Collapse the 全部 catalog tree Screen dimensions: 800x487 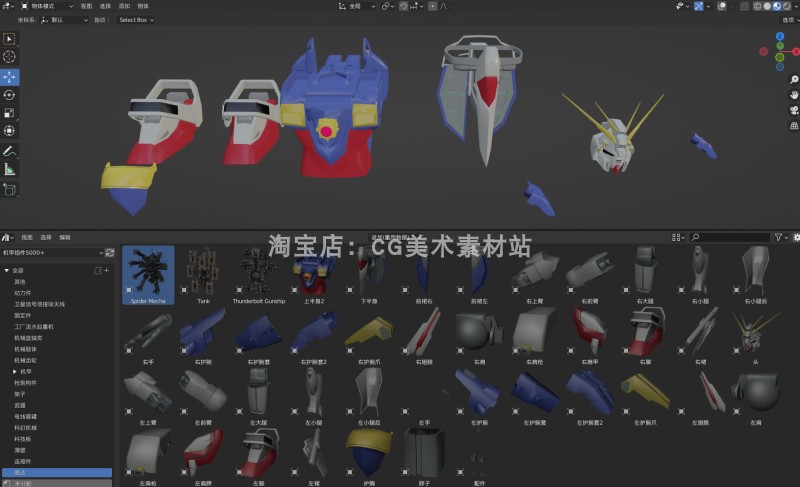7,270
